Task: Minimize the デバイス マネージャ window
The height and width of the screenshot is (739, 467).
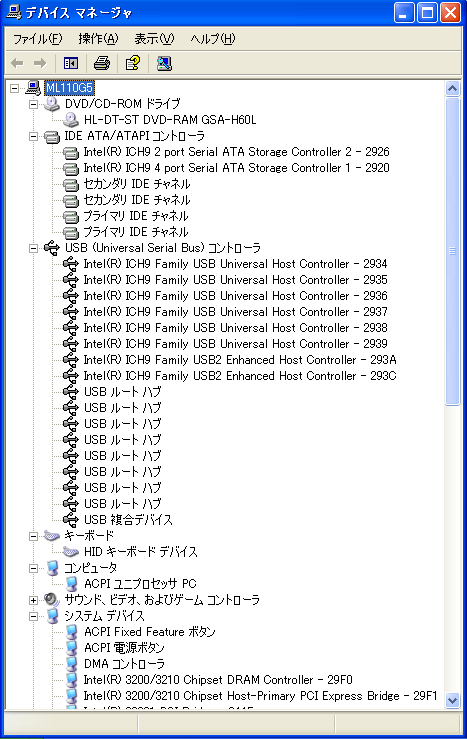Action: 404,12
